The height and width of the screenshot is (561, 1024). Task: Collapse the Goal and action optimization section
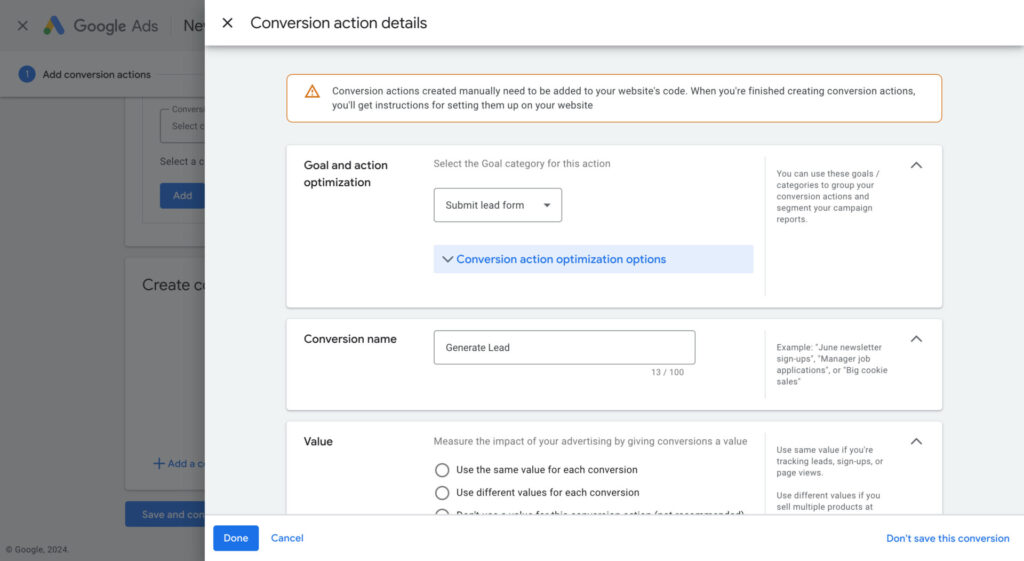916,165
